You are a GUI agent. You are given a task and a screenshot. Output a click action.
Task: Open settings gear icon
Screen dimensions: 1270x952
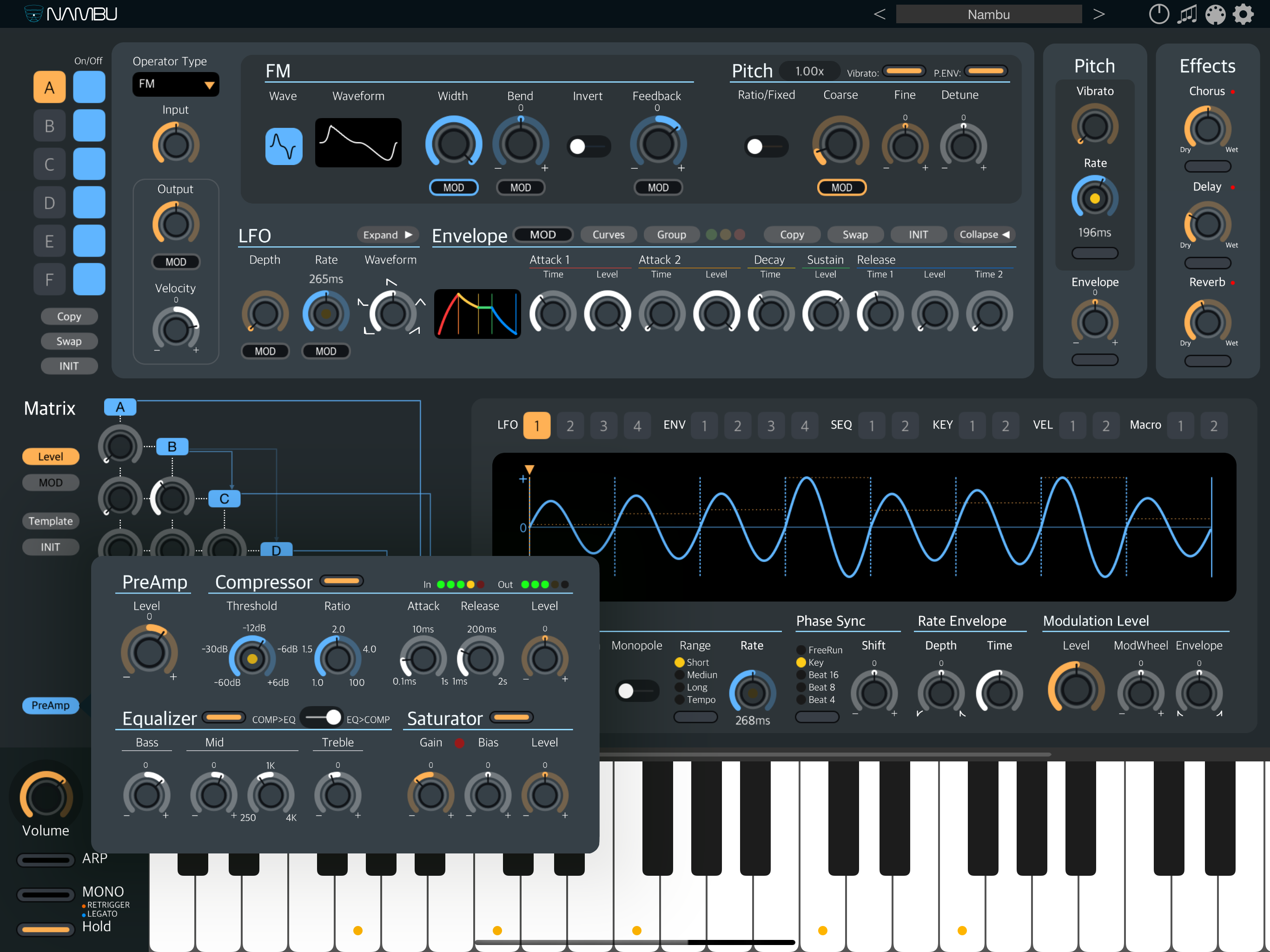tap(1243, 14)
